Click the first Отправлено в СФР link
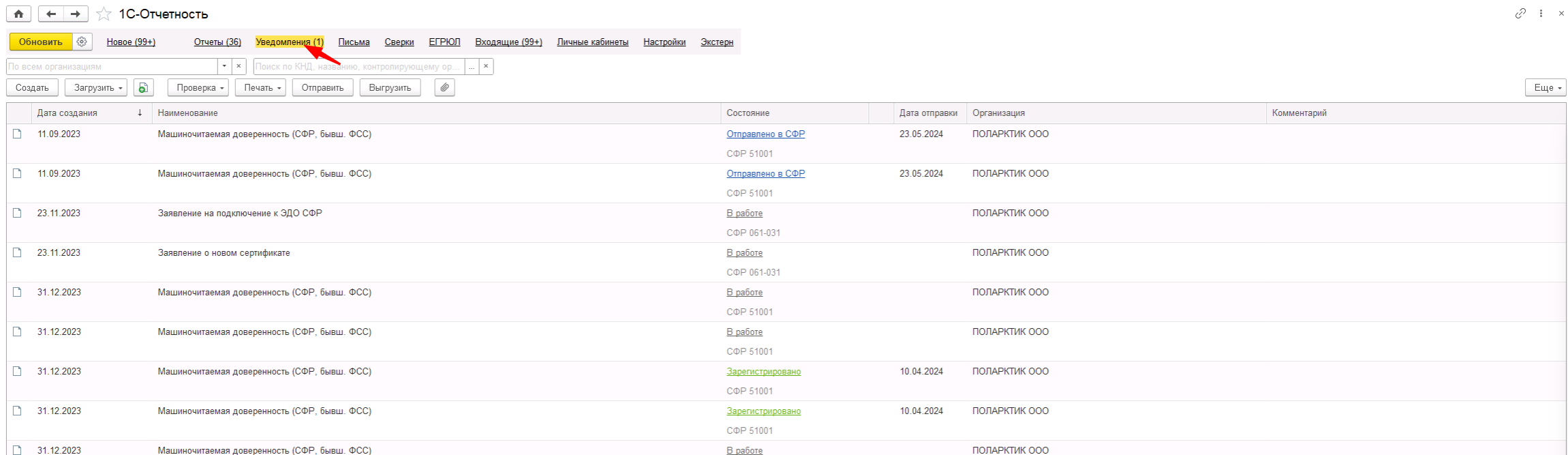The height and width of the screenshot is (455, 1568). (x=765, y=134)
